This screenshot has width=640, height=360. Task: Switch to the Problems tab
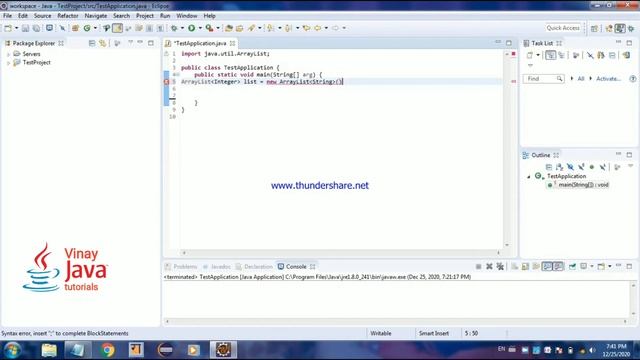181,267
